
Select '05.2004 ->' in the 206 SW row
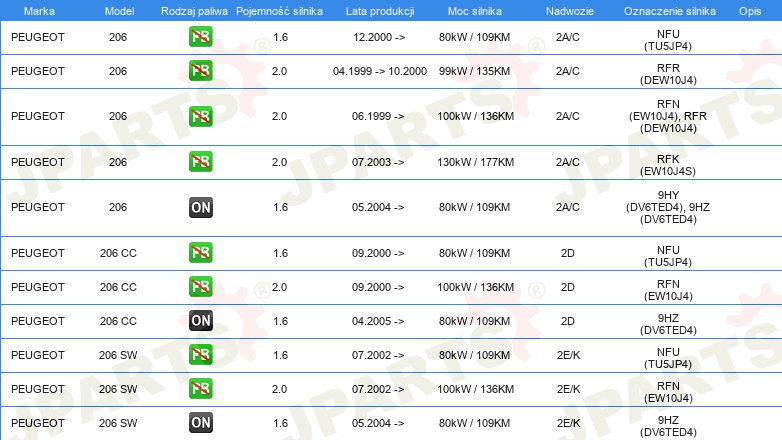[x=378, y=423]
